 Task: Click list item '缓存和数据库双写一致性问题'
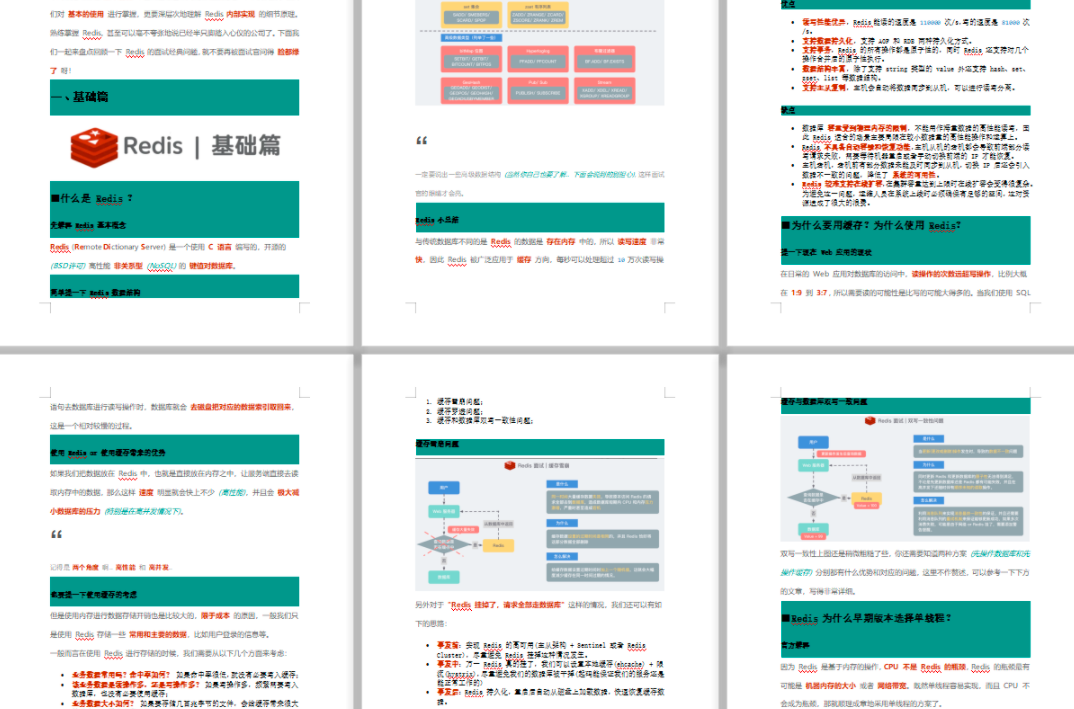[484, 421]
